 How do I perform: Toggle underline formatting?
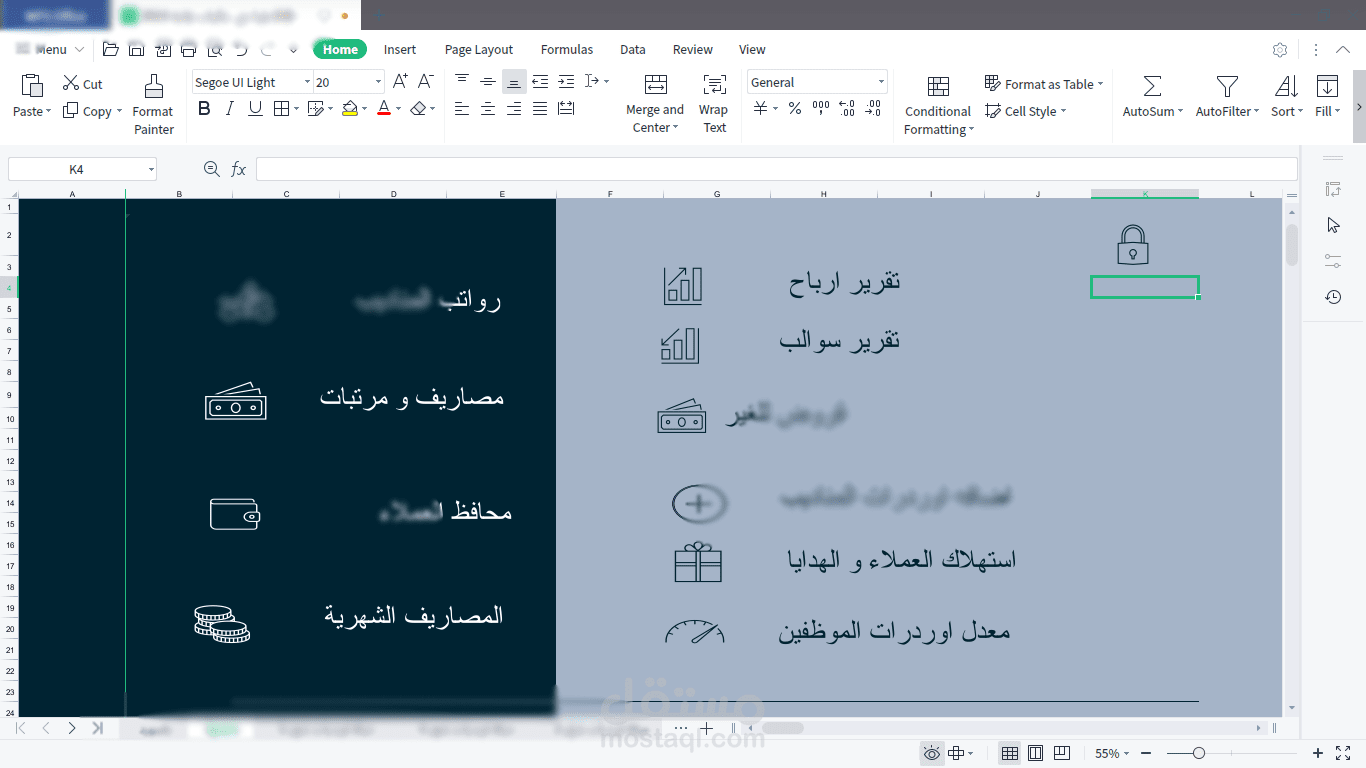pyautogui.click(x=255, y=109)
